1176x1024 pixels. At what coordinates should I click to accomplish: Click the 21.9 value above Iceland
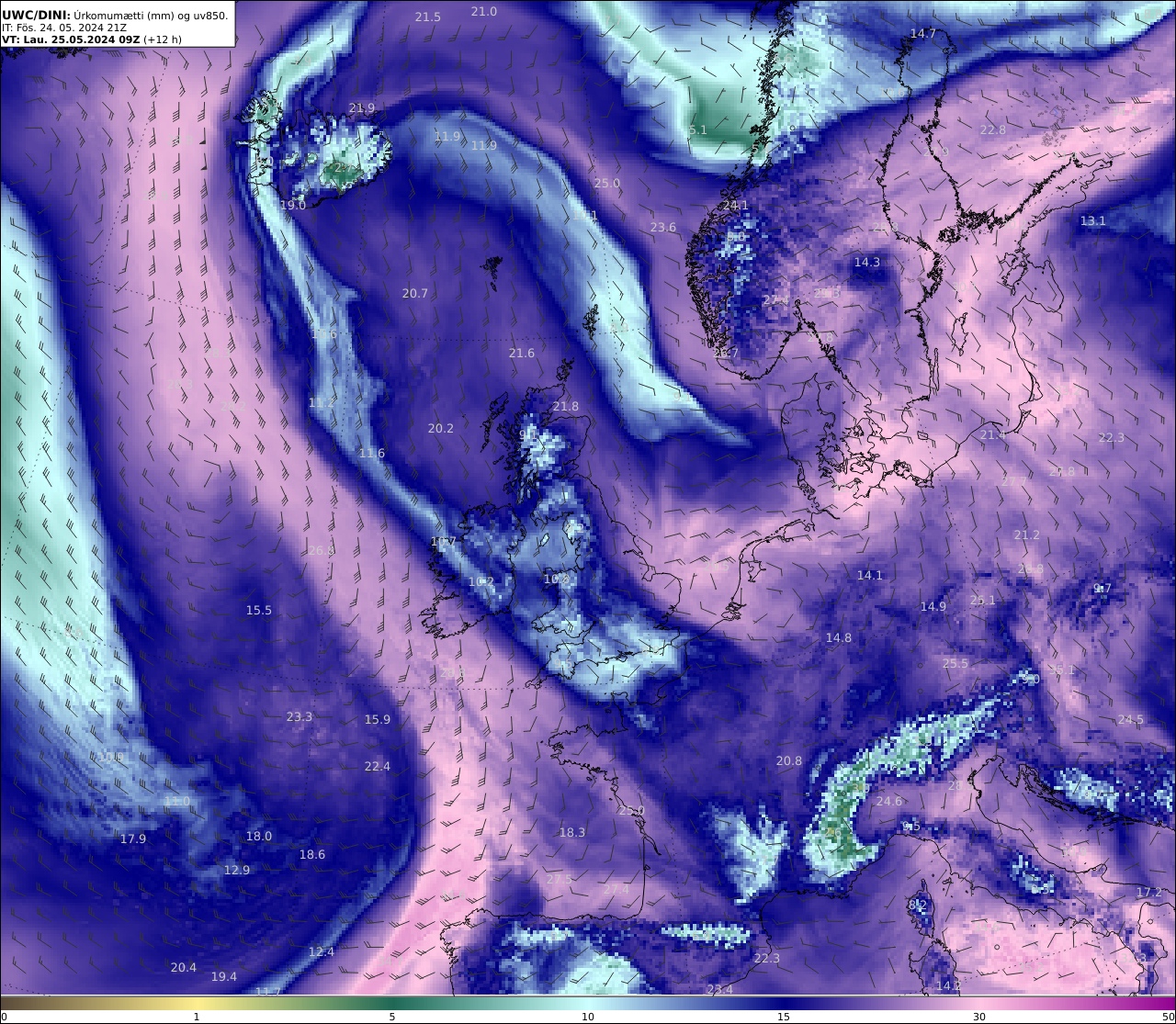362,107
